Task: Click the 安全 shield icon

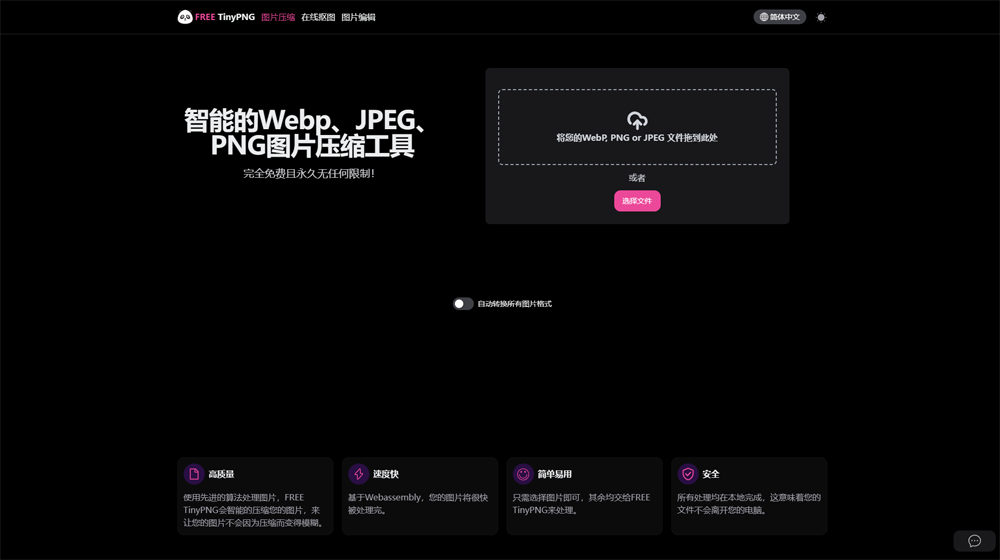Action: click(688, 474)
